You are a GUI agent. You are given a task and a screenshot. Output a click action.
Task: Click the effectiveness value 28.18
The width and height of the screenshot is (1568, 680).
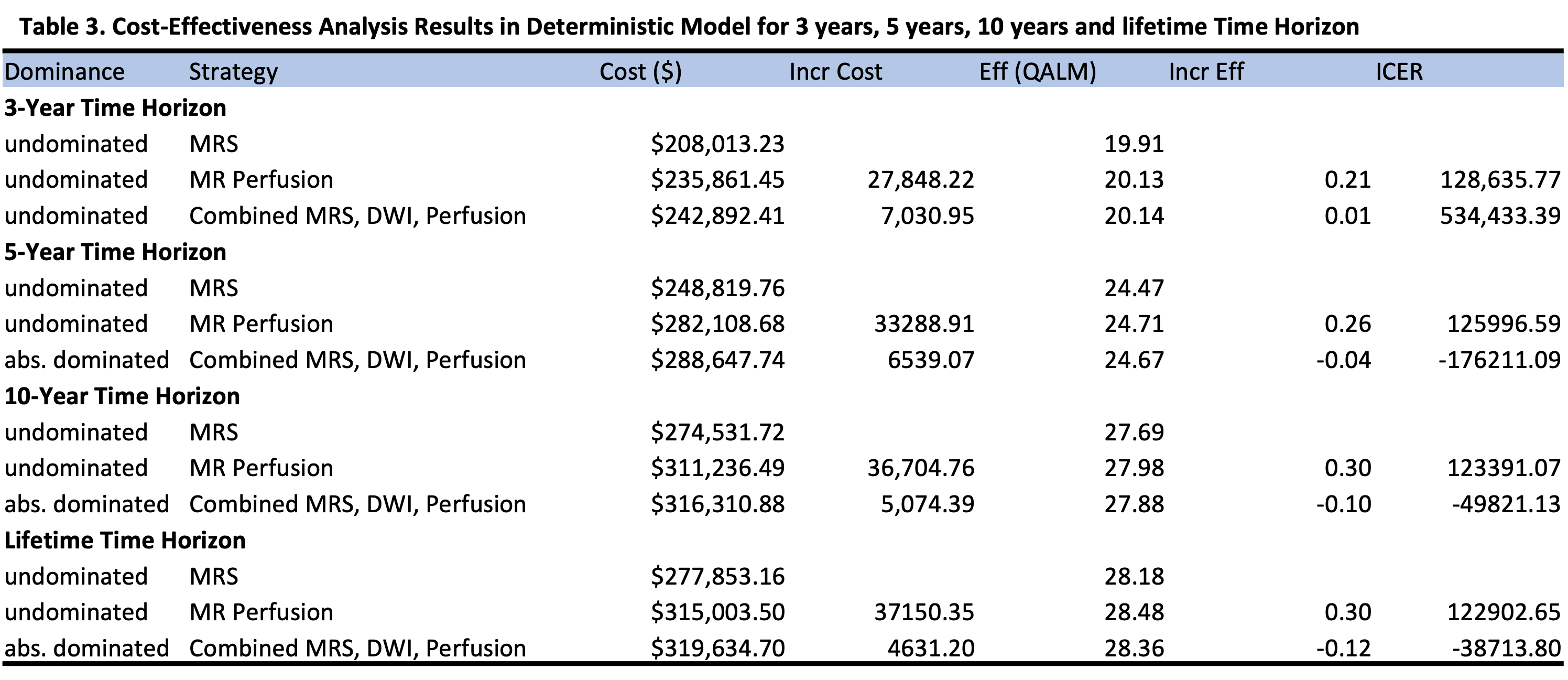(x=1134, y=577)
